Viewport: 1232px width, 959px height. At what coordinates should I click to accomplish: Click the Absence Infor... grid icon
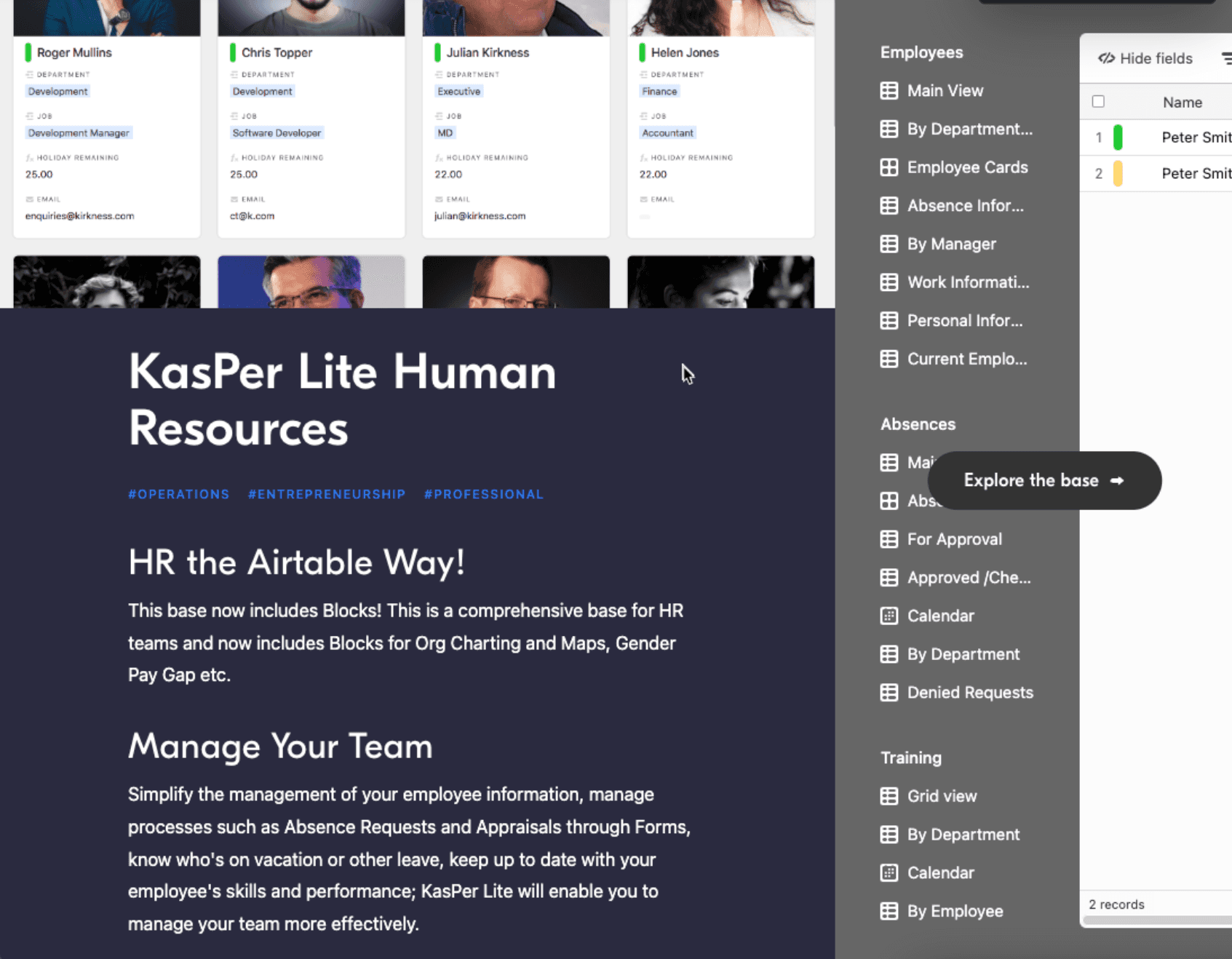[889, 206]
